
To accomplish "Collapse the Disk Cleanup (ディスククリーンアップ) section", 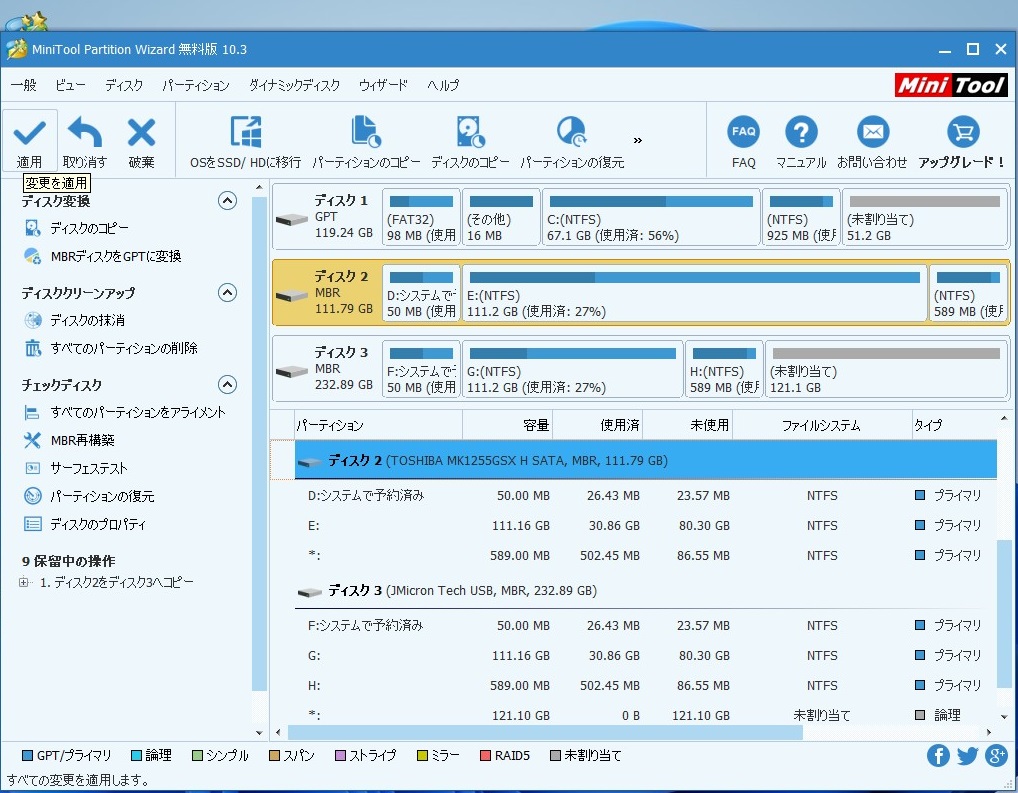I will pyautogui.click(x=228, y=293).
